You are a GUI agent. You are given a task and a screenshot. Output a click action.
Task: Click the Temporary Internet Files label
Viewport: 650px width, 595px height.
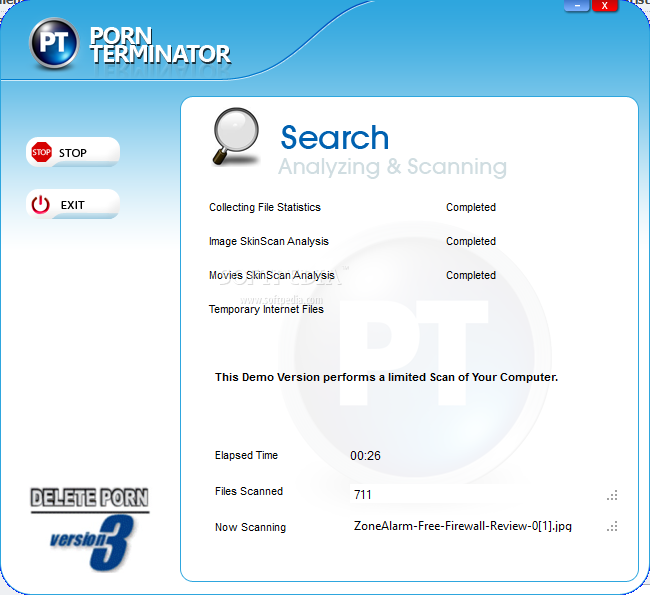pos(266,309)
